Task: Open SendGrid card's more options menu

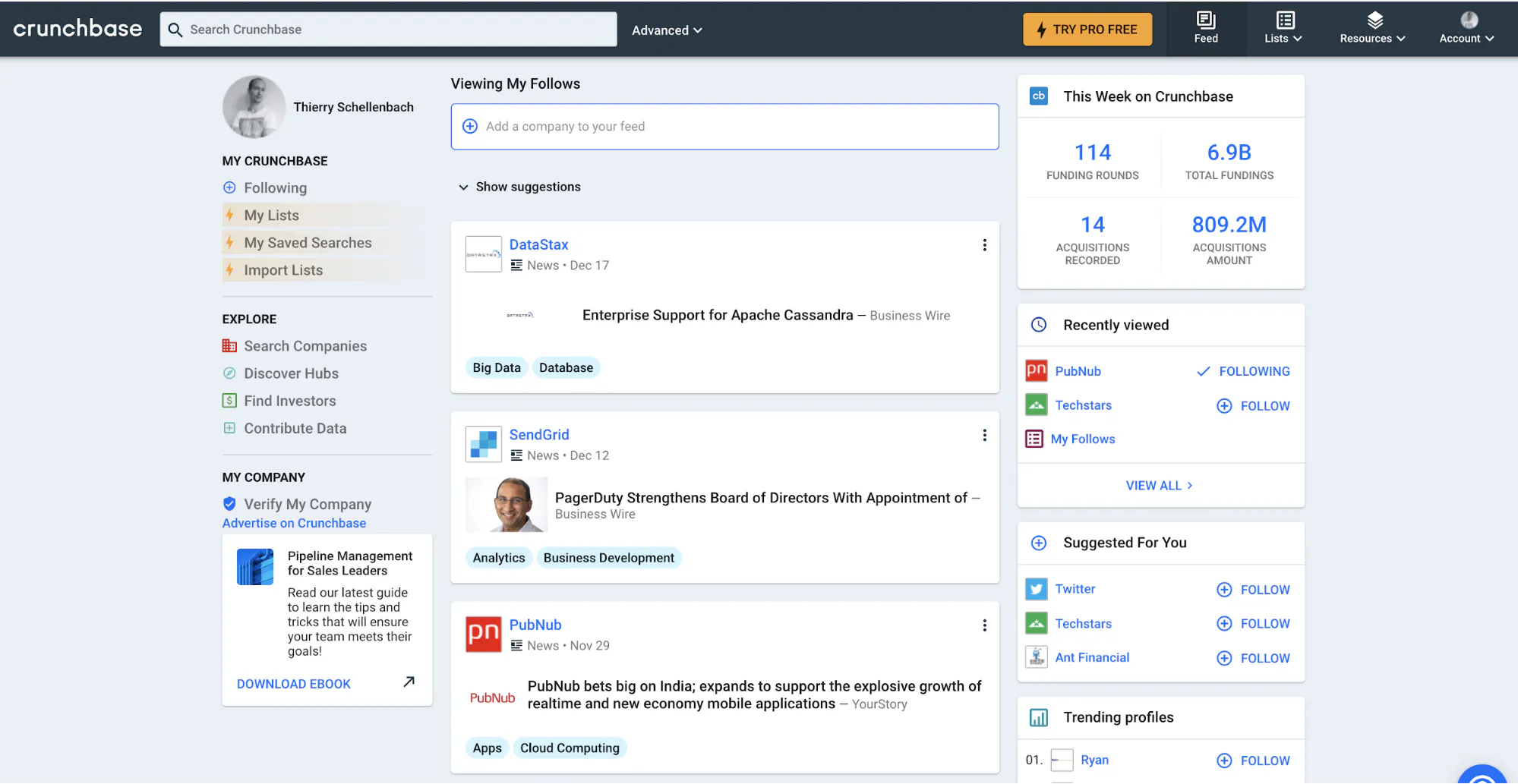Action: tap(984, 435)
